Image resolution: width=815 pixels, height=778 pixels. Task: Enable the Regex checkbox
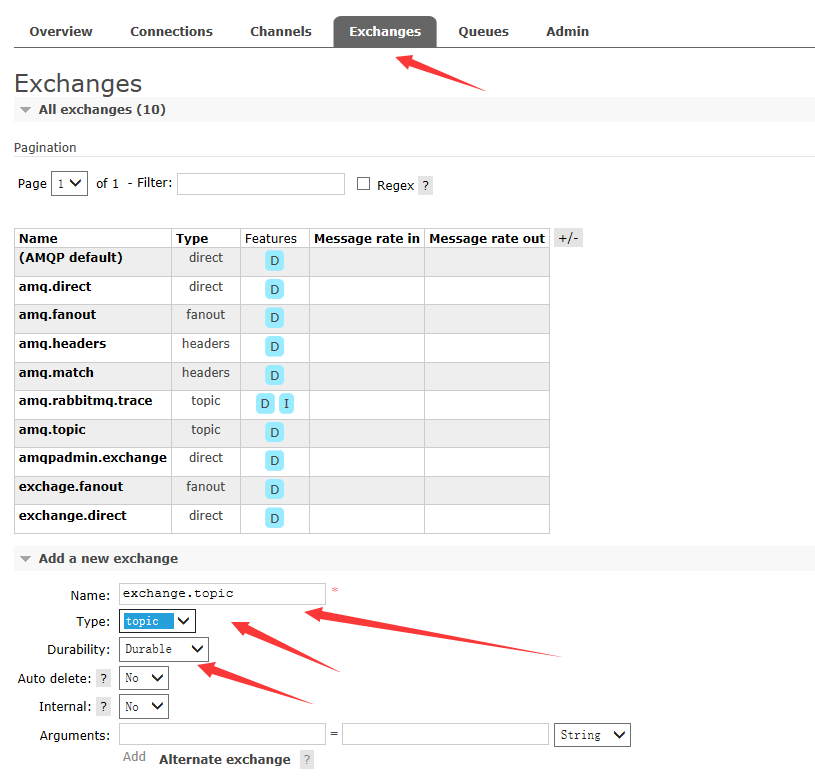pos(363,183)
